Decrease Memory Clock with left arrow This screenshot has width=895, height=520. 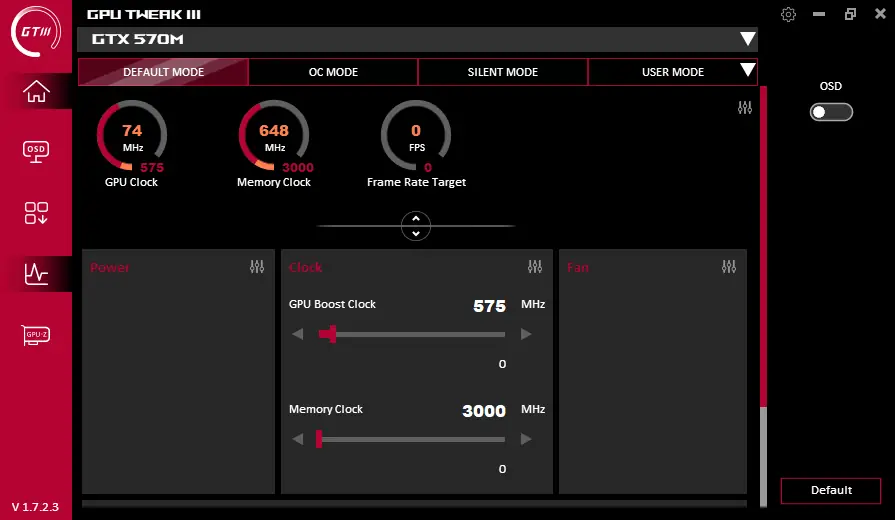pos(297,439)
